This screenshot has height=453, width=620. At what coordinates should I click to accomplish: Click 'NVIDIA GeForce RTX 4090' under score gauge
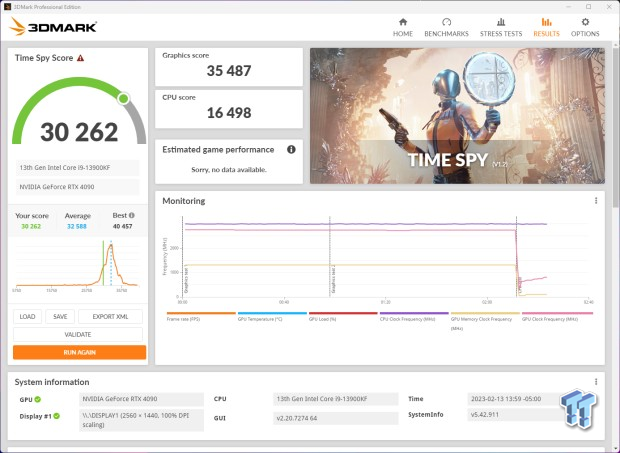(78, 187)
